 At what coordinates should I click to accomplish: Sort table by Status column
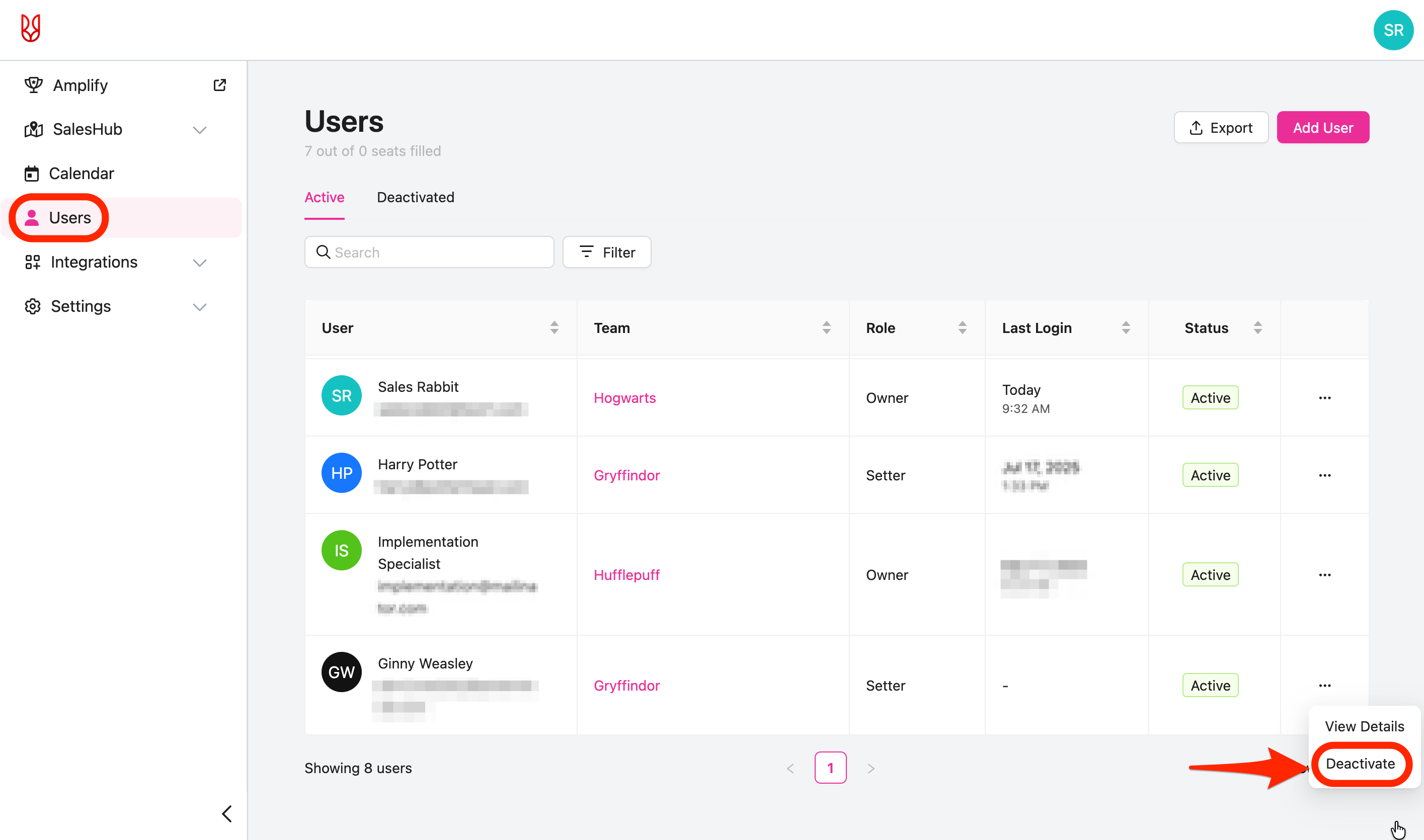click(1257, 327)
